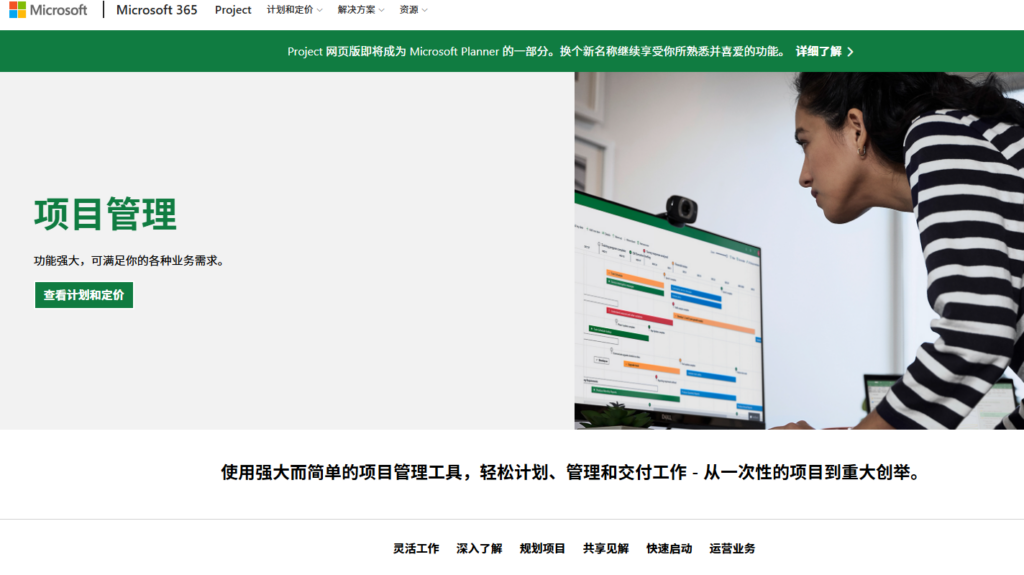Select the 快速启动 tab
The height and width of the screenshot is (575, 1024).
669,549
